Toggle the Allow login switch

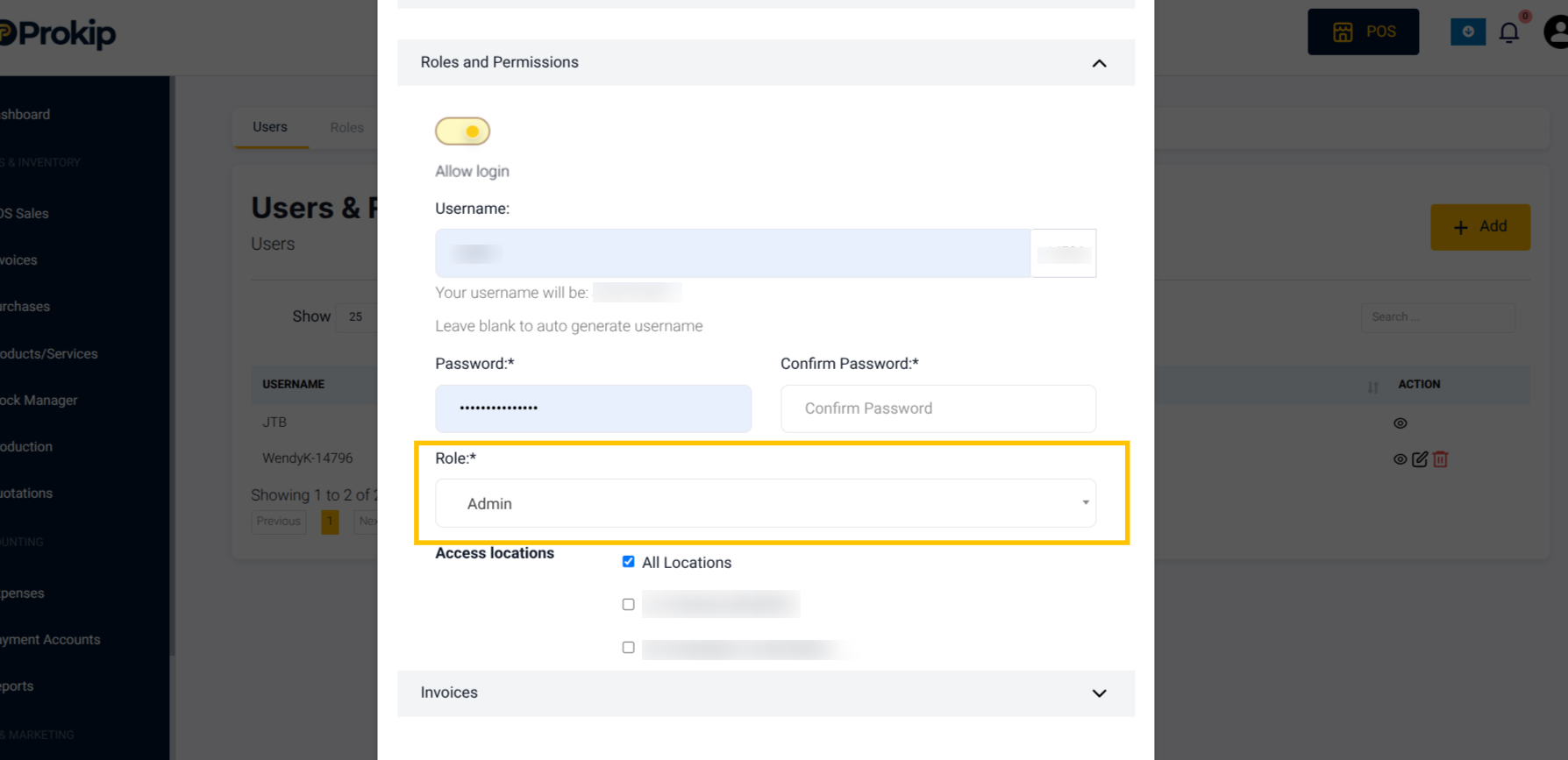462,131
